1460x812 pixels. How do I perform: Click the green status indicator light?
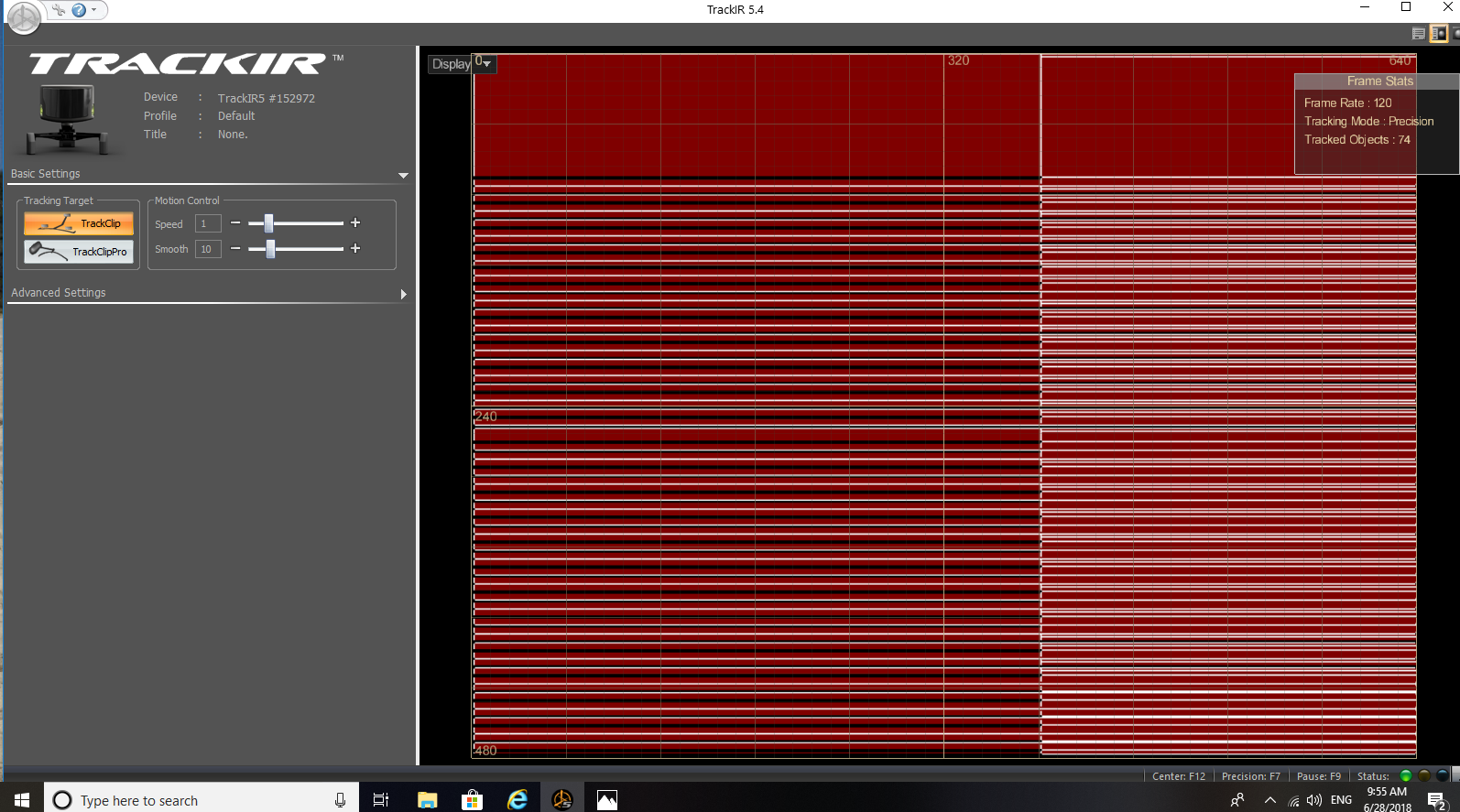[x=1406, y=775]
